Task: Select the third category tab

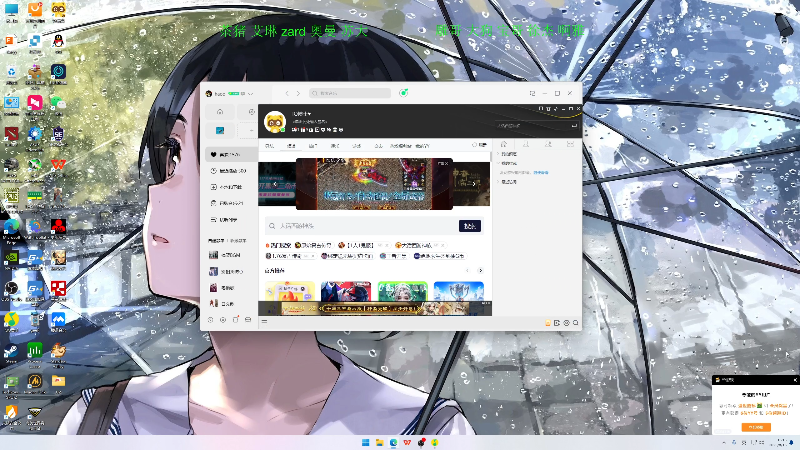Action: 313,146
